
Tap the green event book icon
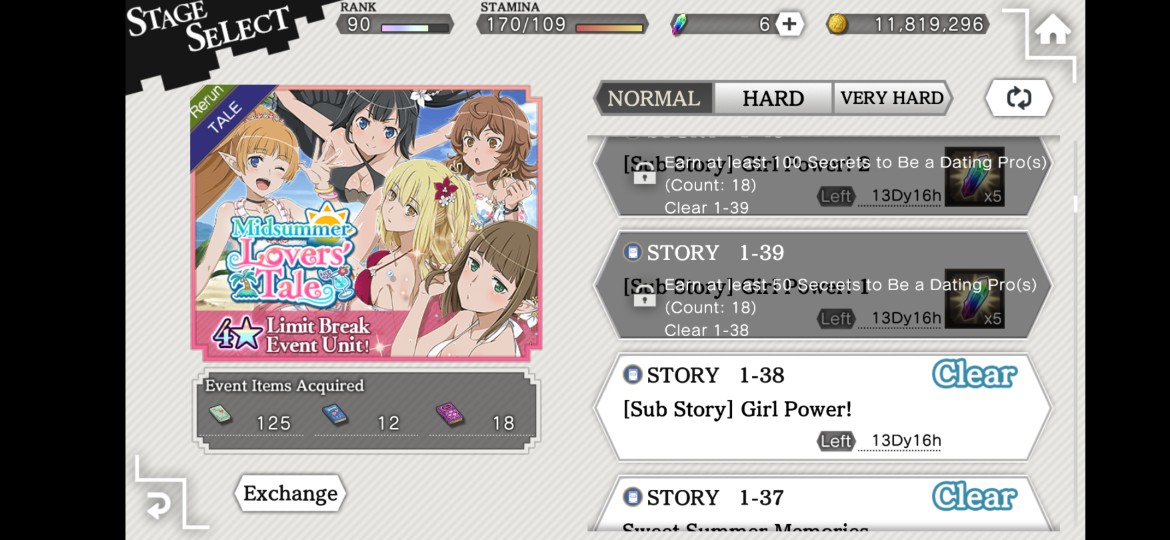click(x=219, y=414)
